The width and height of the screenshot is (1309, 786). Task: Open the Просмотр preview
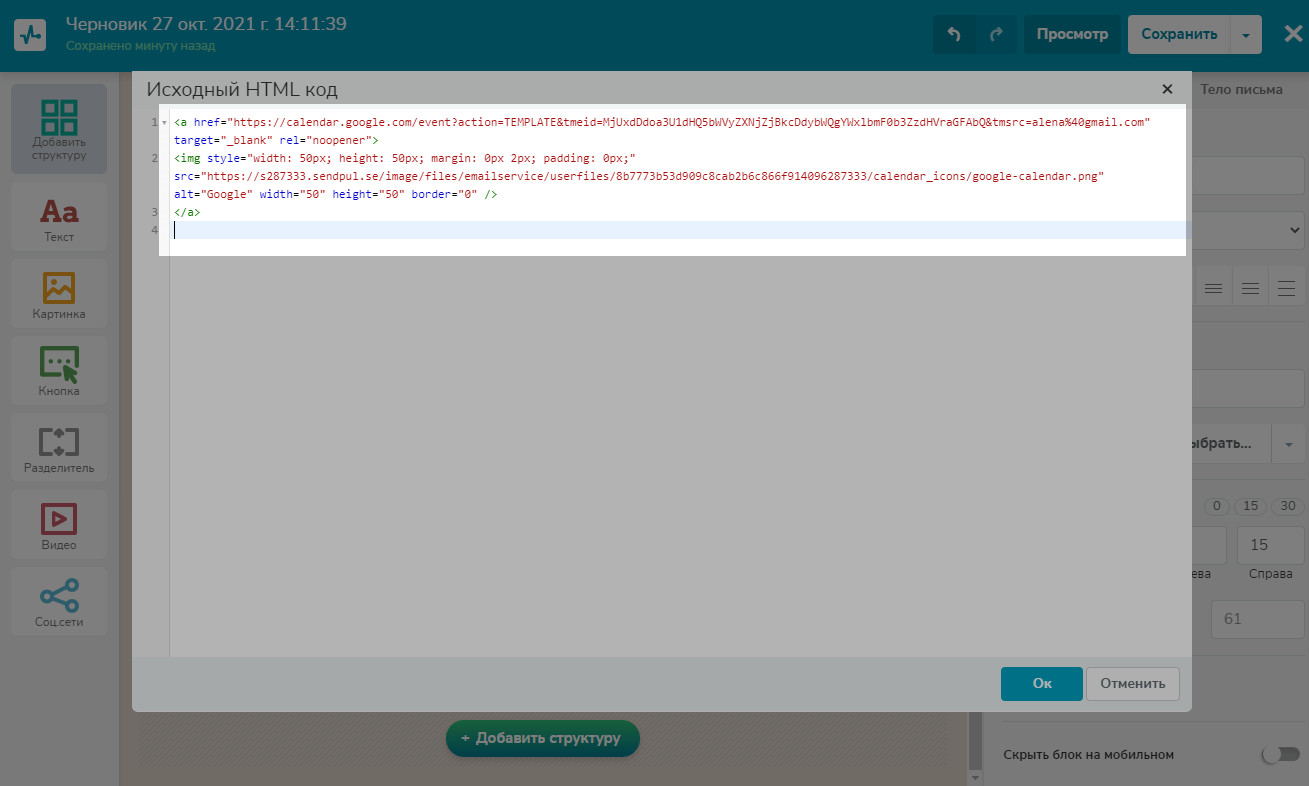click(x=1072, y=34)
